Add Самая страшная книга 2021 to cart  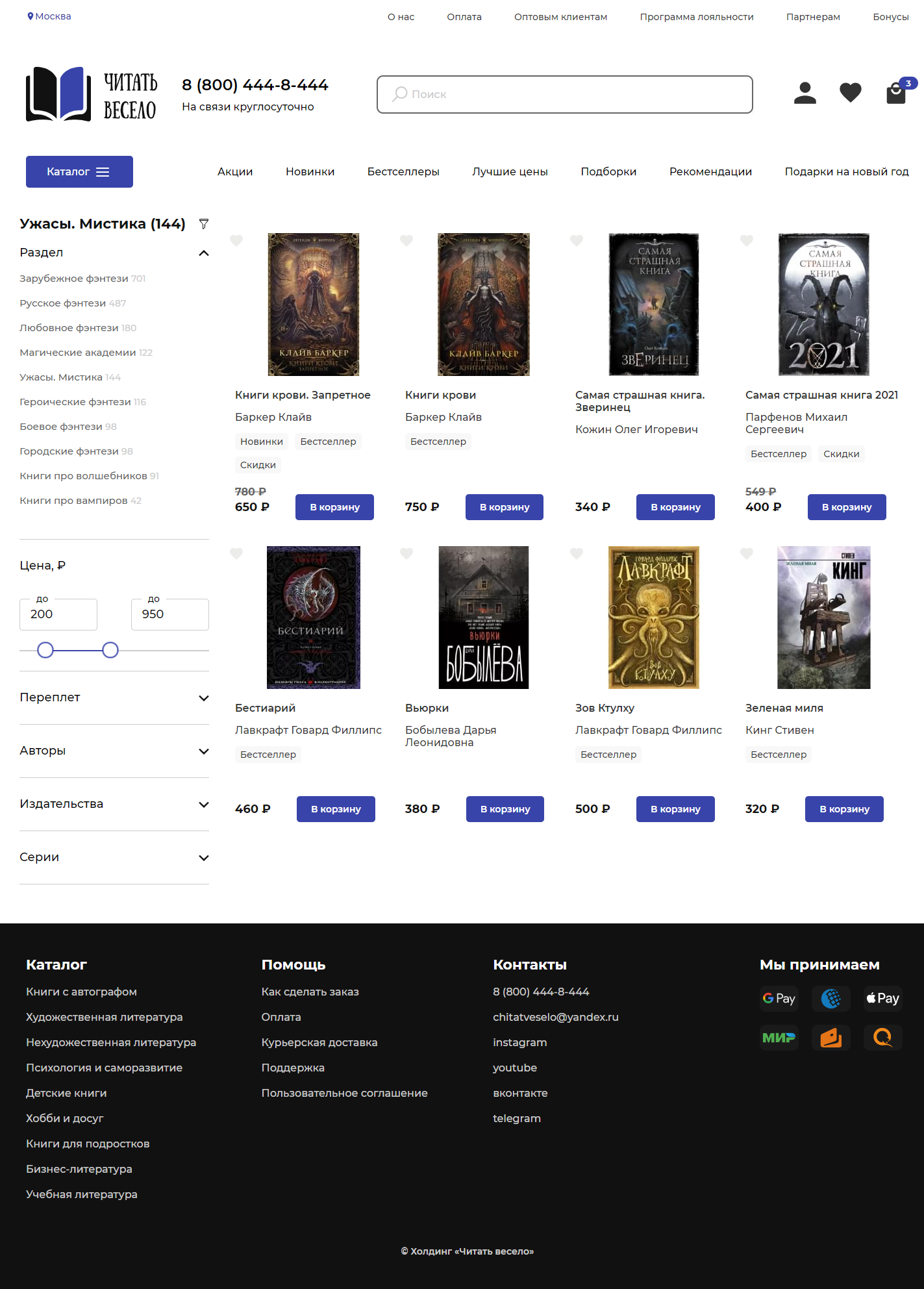point(847,507)
